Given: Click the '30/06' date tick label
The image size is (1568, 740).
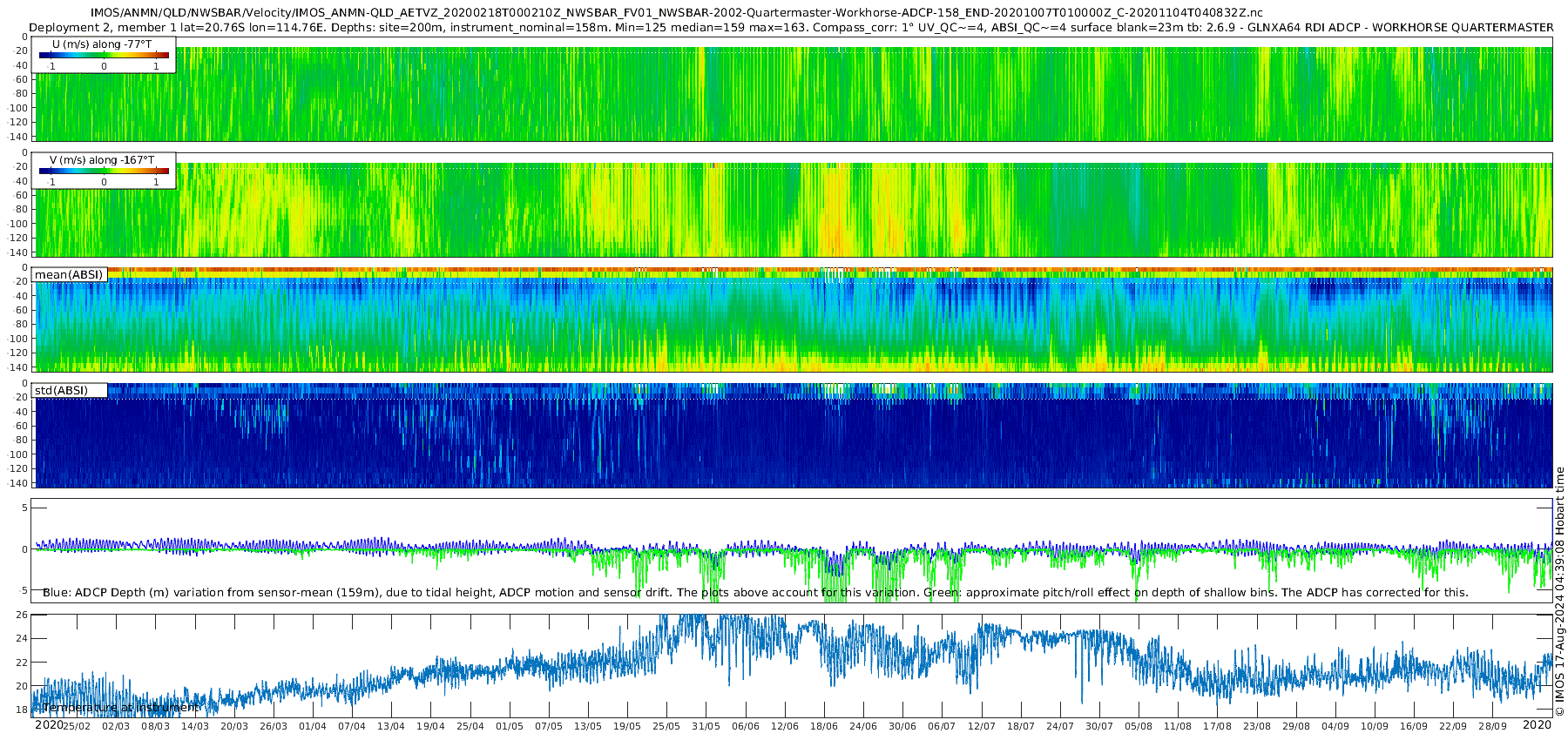Looking at the screenshot, I should (x=902, y=726).
